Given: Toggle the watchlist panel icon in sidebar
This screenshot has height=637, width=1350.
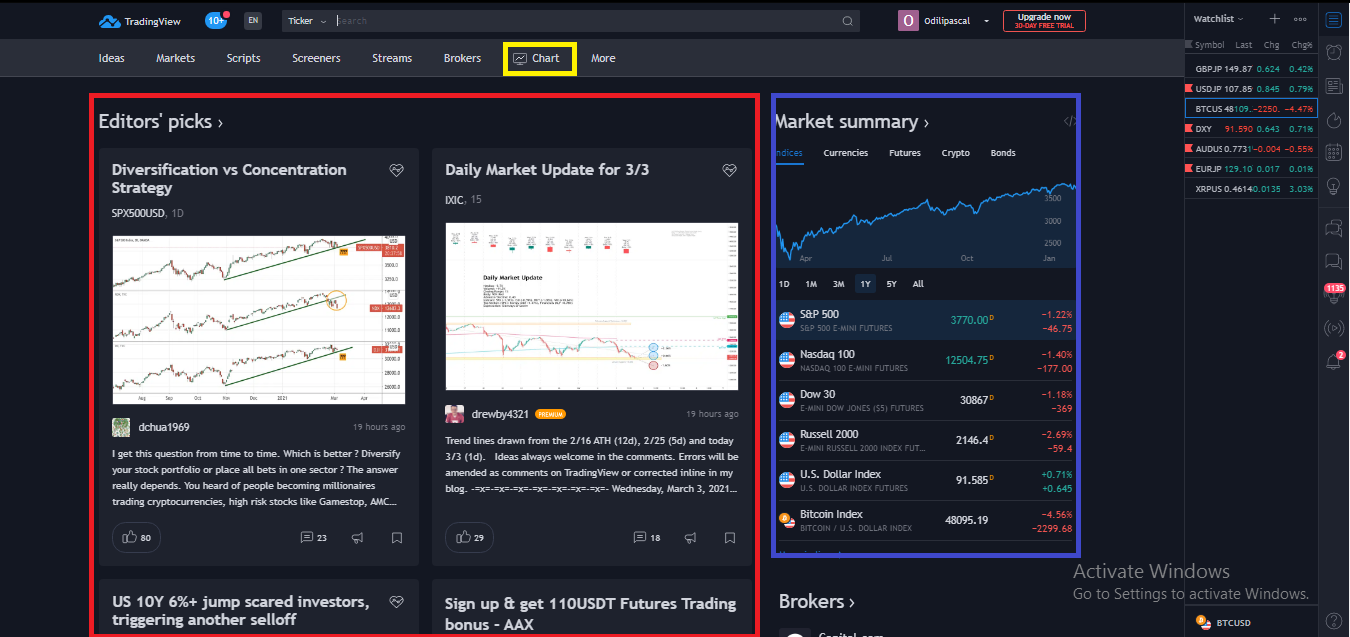Looking at the screenshot, I should click(1333, 19).
